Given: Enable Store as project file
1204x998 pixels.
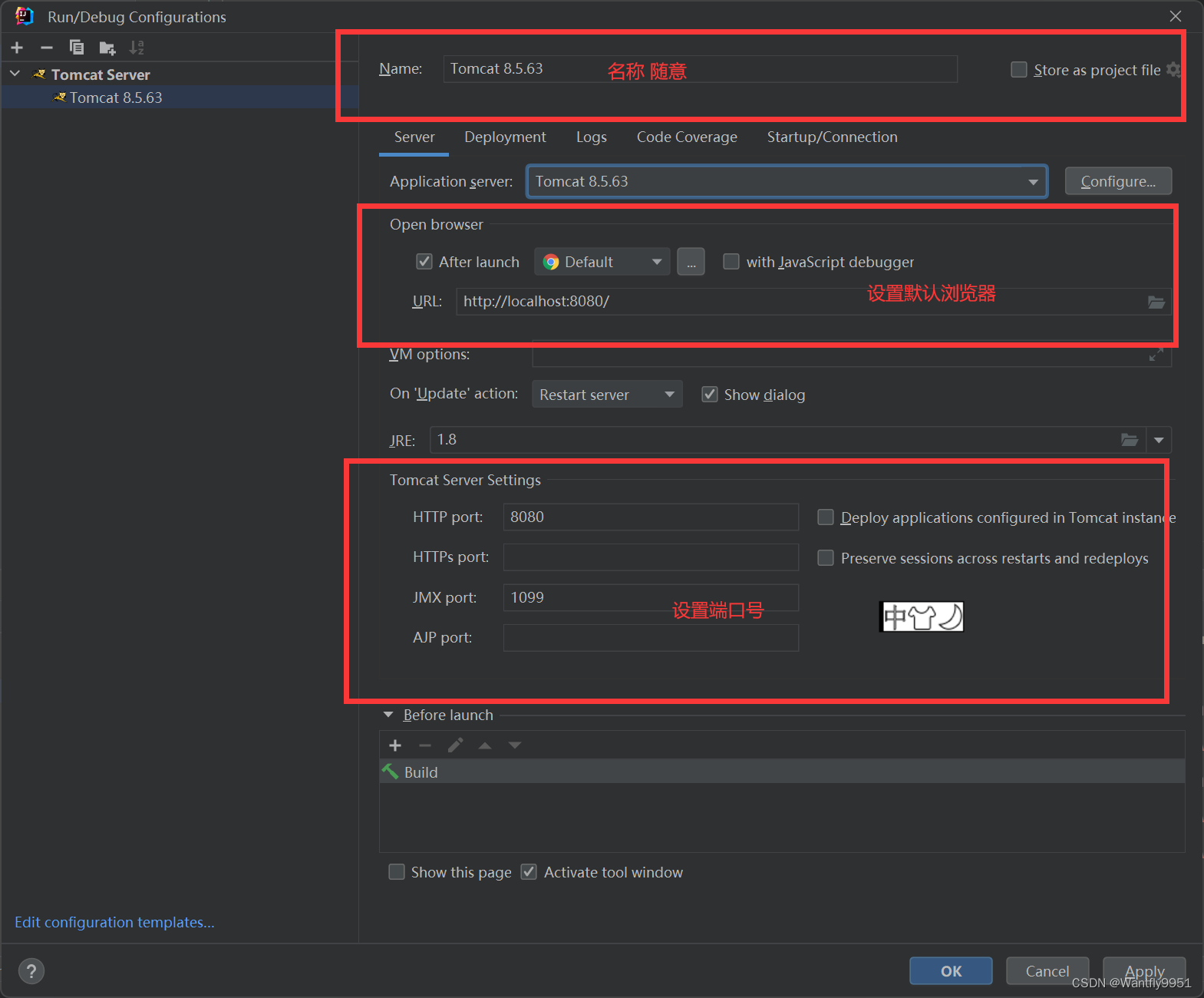Looking at the screenshot, I should (x=1019, y=70).
